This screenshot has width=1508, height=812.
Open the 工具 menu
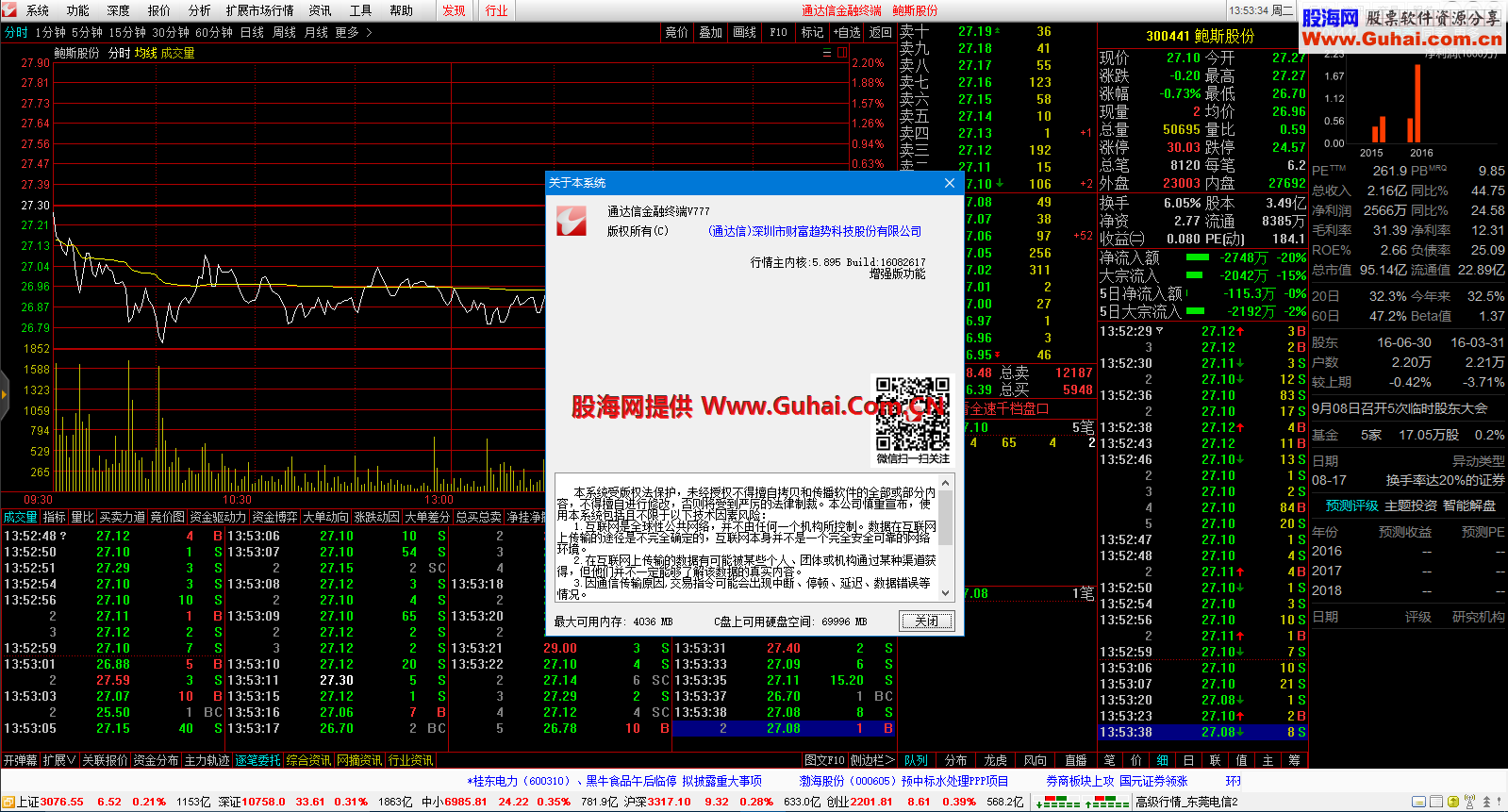pos(361,10)
